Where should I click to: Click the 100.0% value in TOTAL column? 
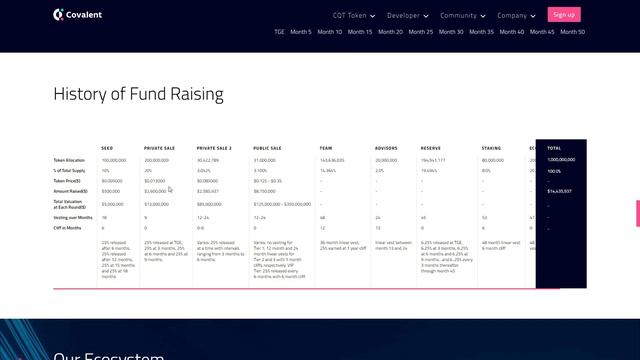[x=554, y=171]
